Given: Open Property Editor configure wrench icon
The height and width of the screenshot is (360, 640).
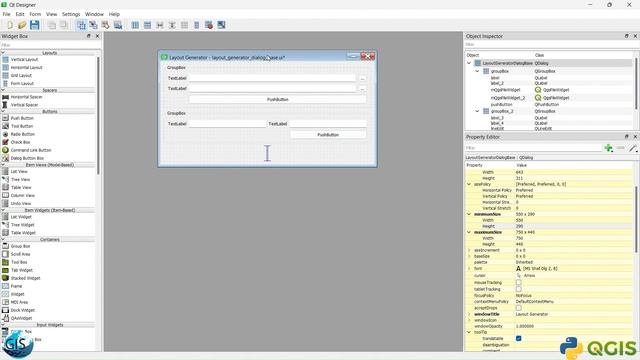Looking at the screenshot, I should click(633, 148).
